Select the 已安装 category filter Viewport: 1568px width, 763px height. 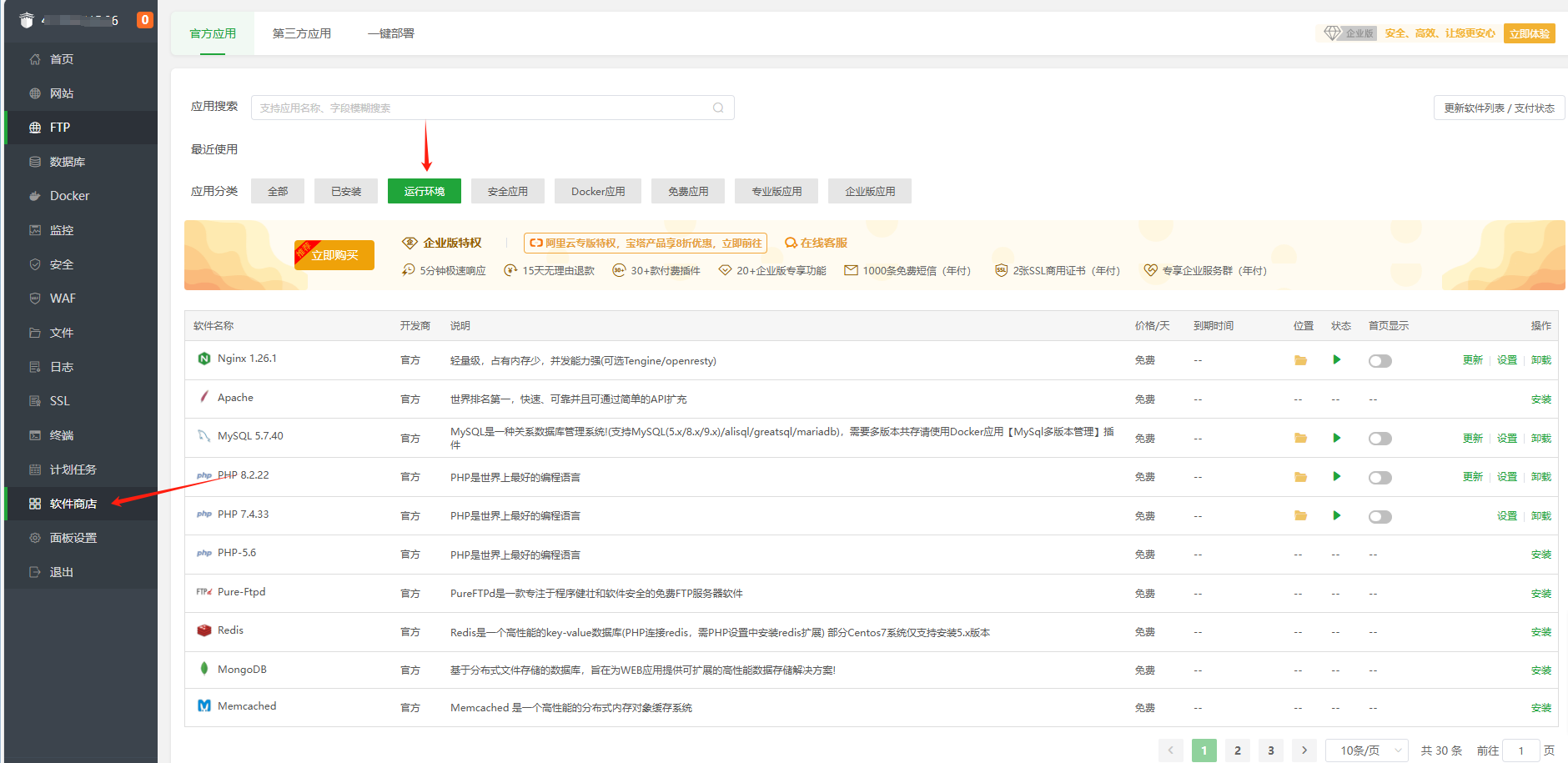(346, 191)
